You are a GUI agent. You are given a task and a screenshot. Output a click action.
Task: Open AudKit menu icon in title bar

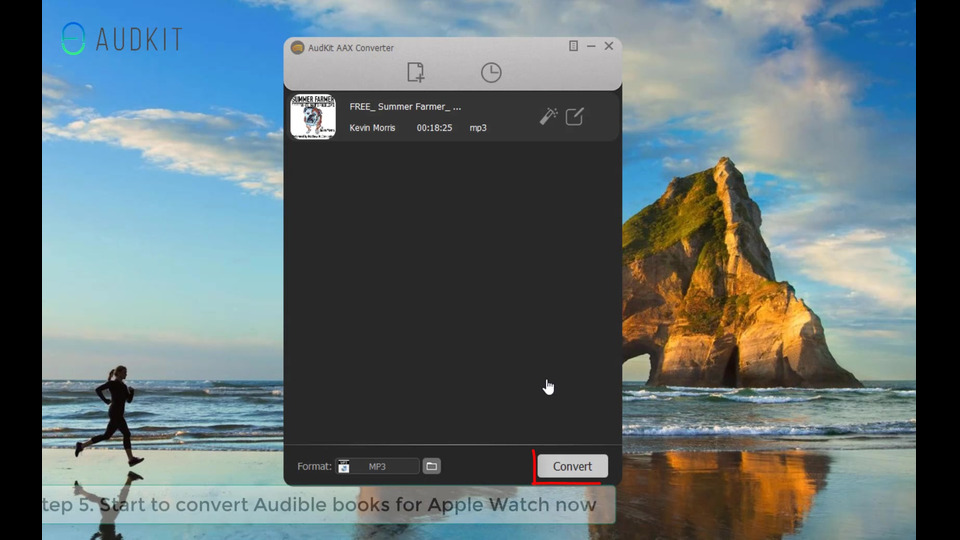click(574, 46)
